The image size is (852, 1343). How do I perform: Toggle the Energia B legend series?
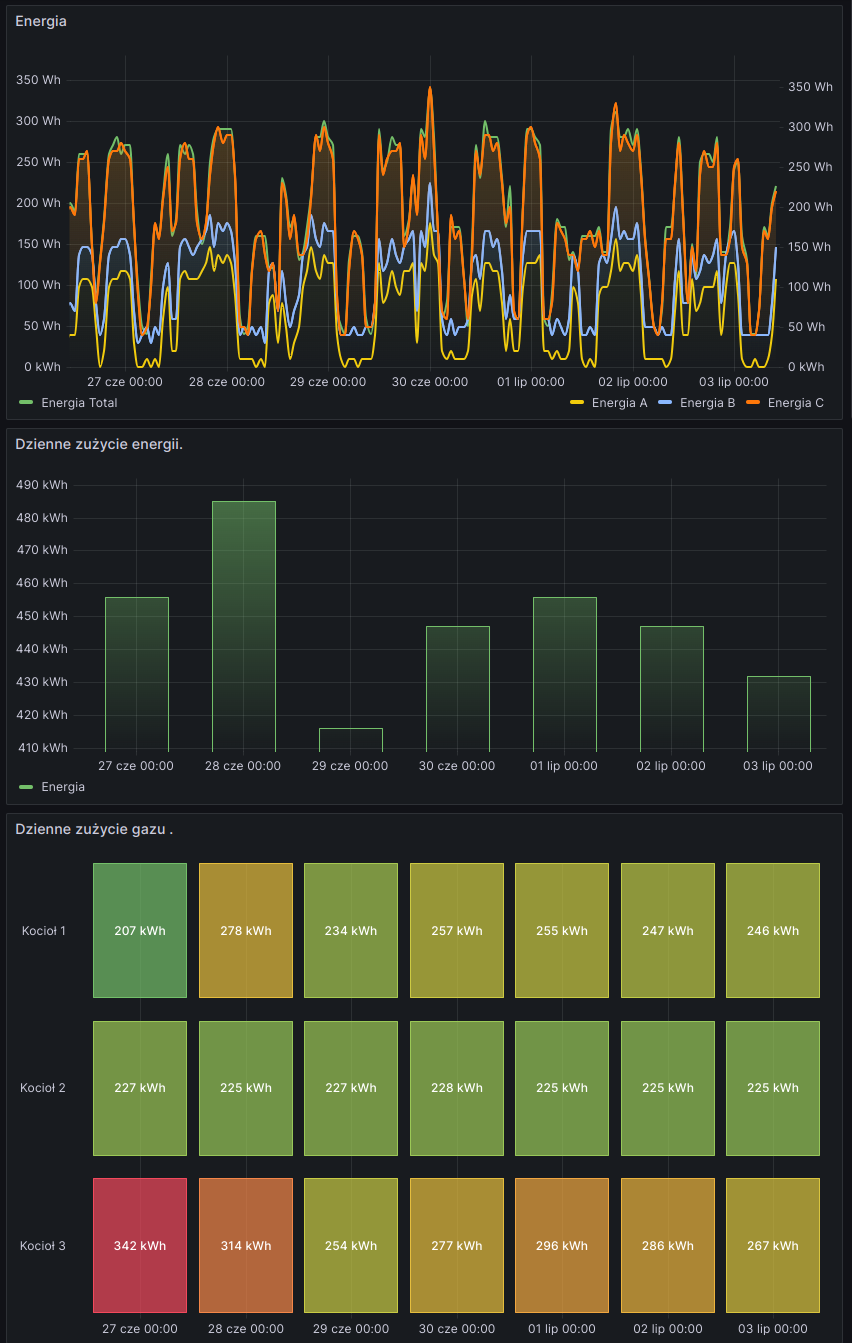pos(707,403)
